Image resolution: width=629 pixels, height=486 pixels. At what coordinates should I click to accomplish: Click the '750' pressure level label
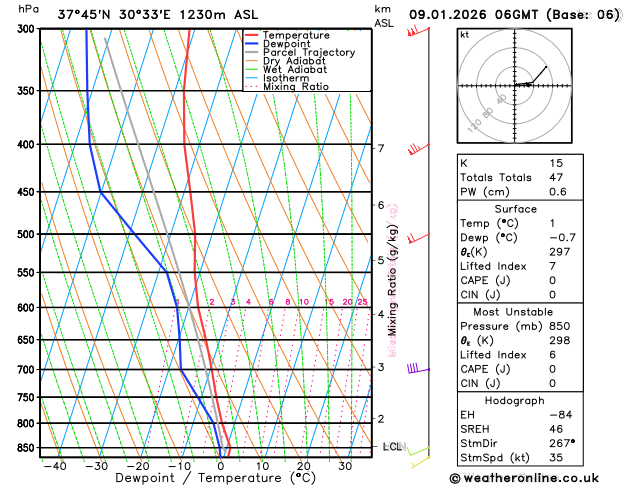click(28, 397)
